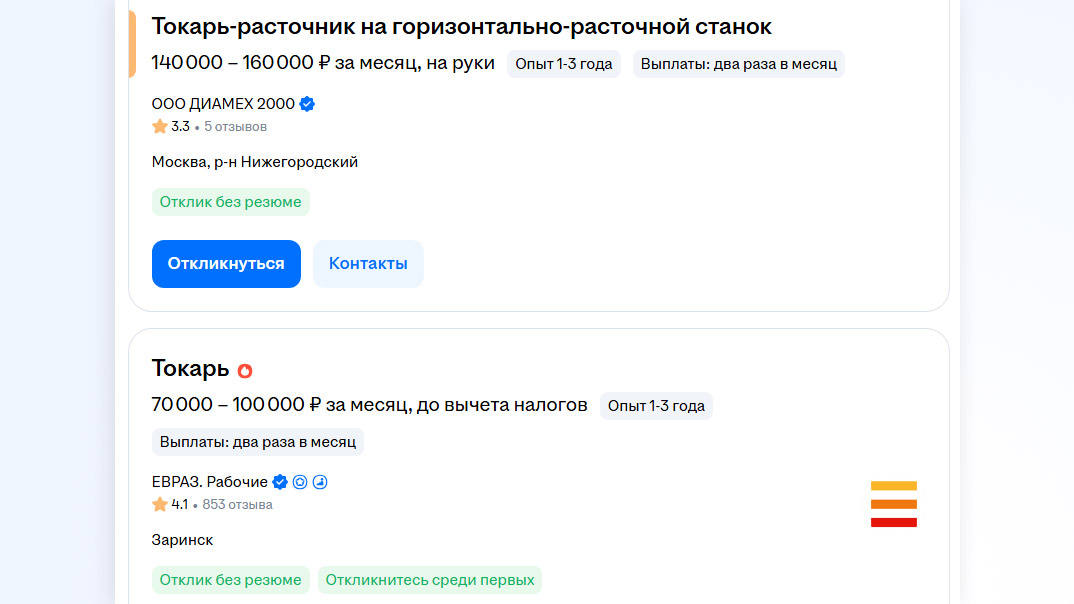The image size is (1074, 604).
Task: Open the ЕВРАЗ striped company logo
Action: coord(893,504)
